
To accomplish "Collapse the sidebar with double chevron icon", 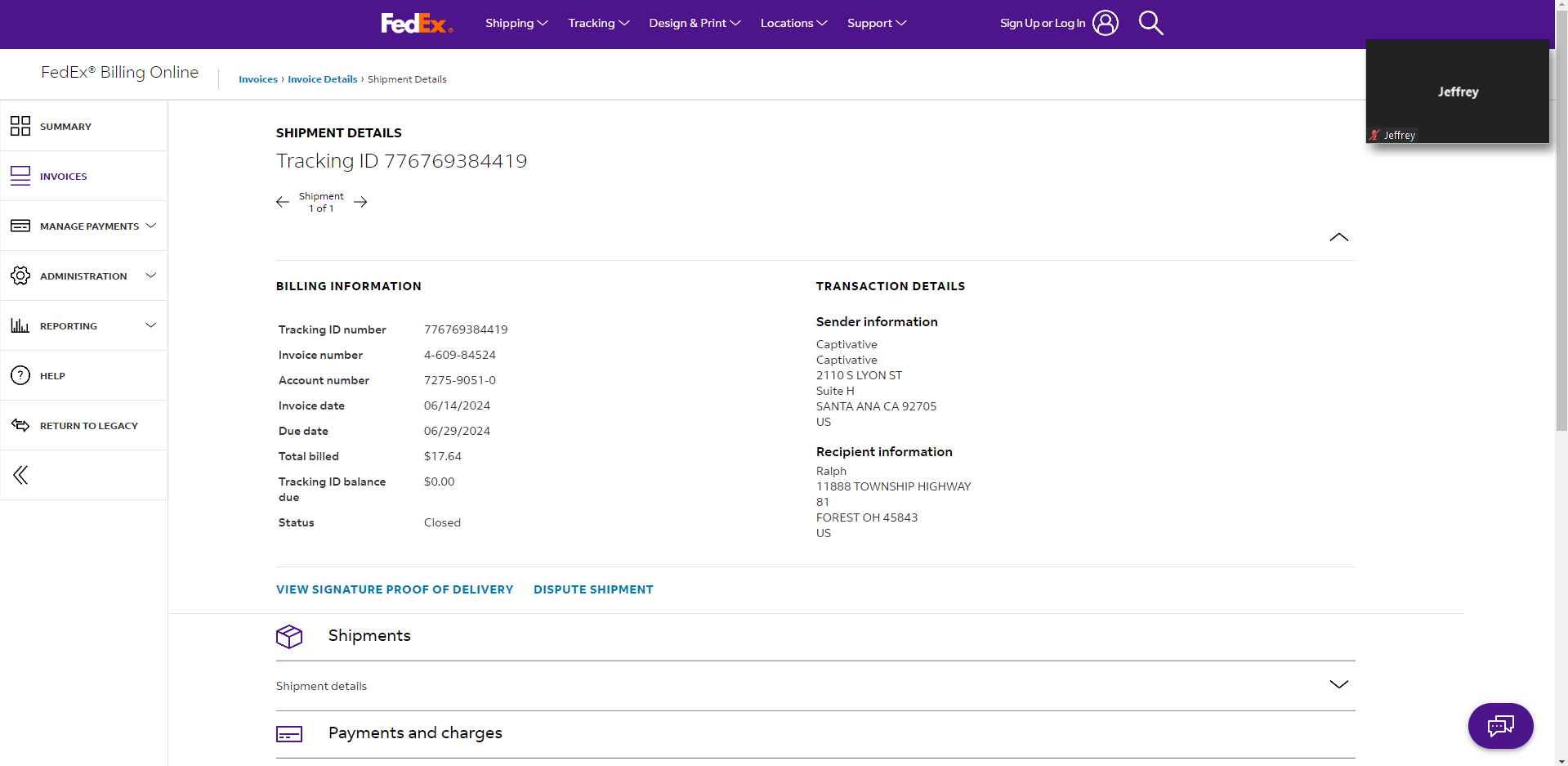I will (x=20, y=475).
